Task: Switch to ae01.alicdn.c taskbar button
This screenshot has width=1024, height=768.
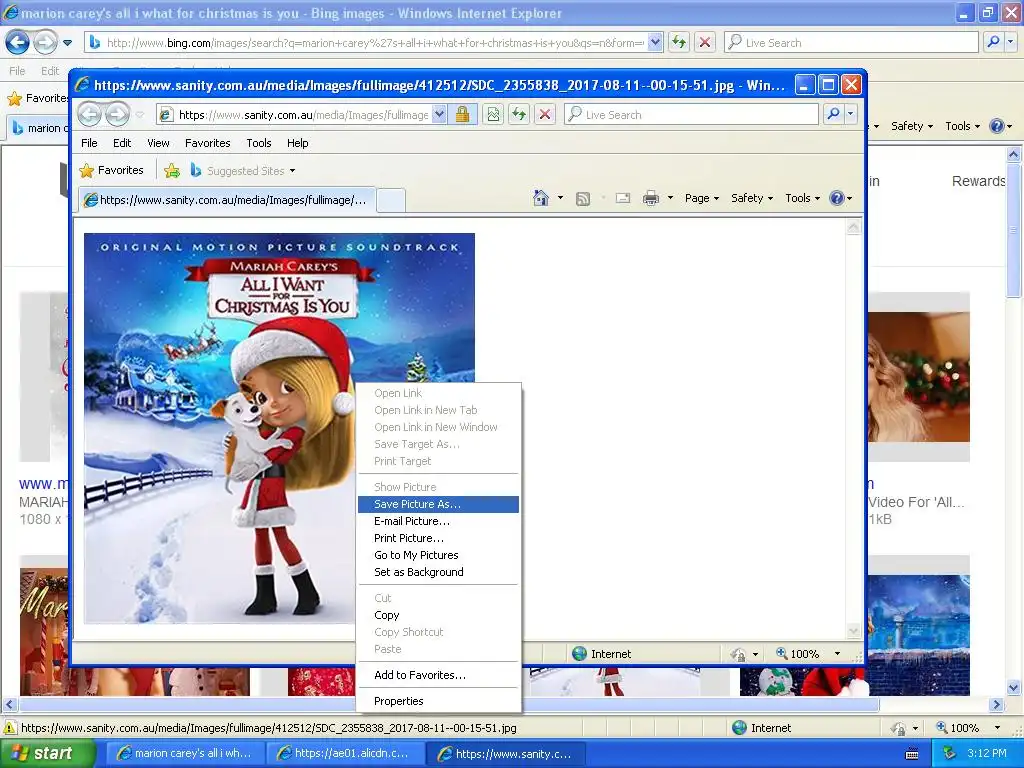Action: pyautogui.click(x=346, y=754)
